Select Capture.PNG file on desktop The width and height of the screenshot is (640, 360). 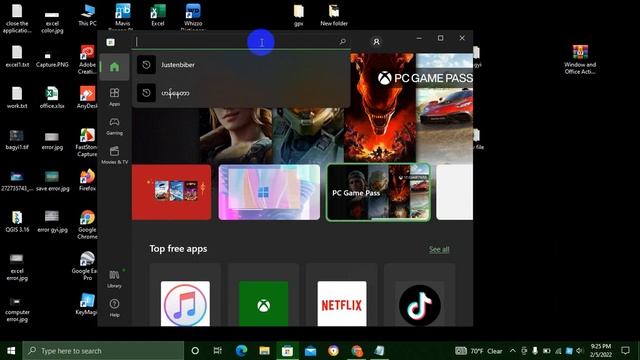tap(52, 57)
